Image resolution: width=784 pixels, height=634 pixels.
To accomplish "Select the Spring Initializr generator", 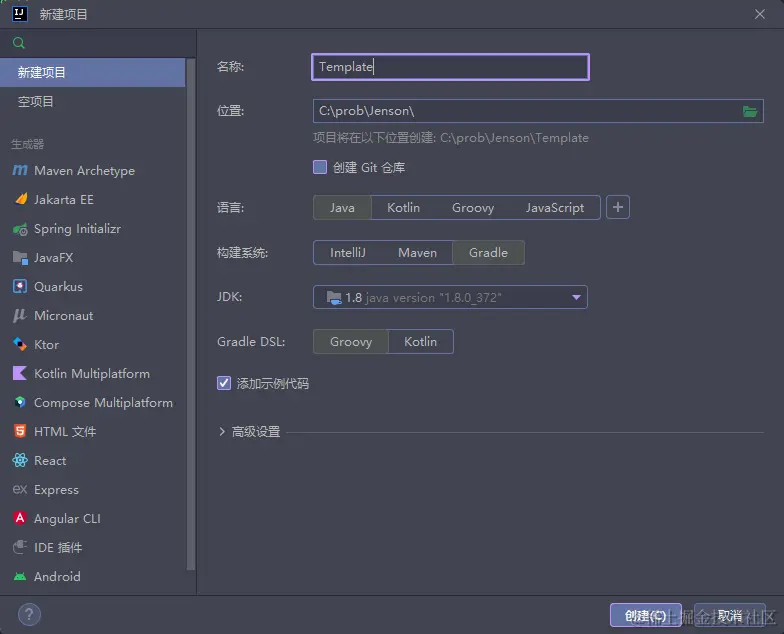I will pyautogui.click(x=92, y=229).
